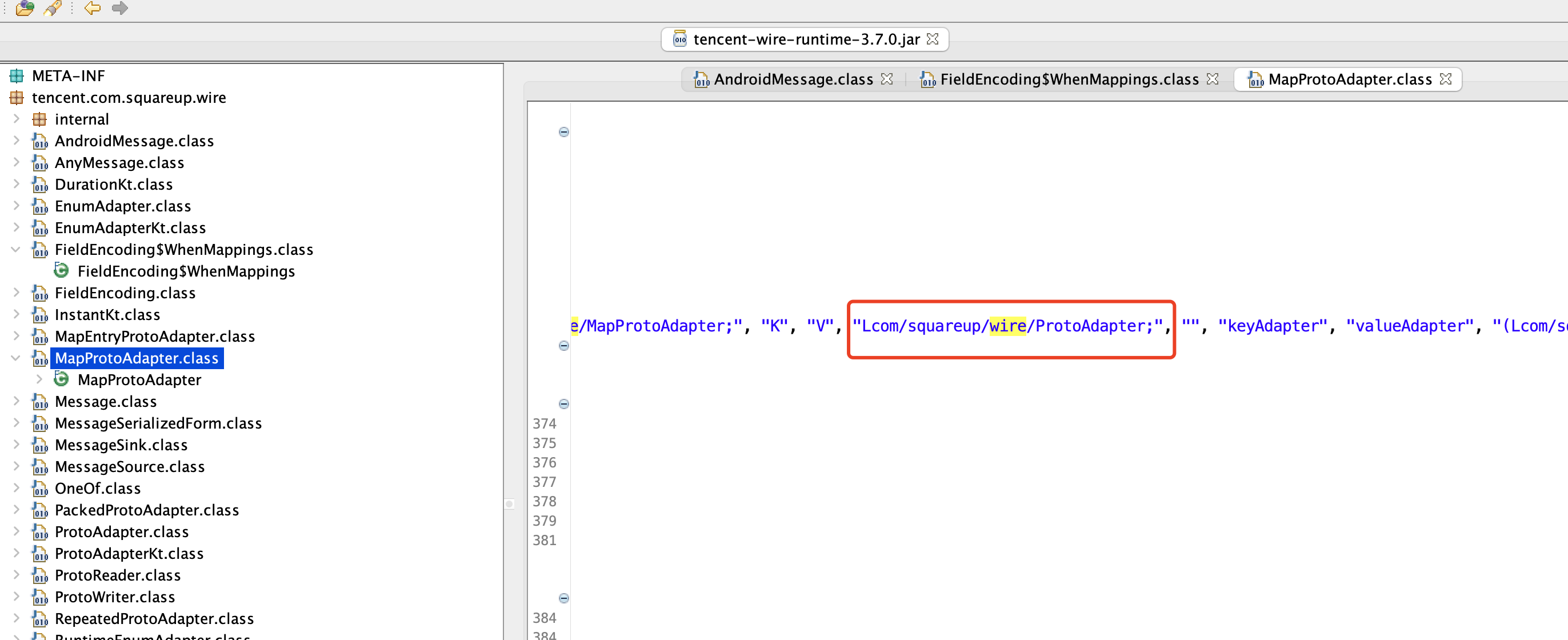Switch to AndroidMessage.class editor tab
Screen dimensions: 1568x640
[793, 79]
